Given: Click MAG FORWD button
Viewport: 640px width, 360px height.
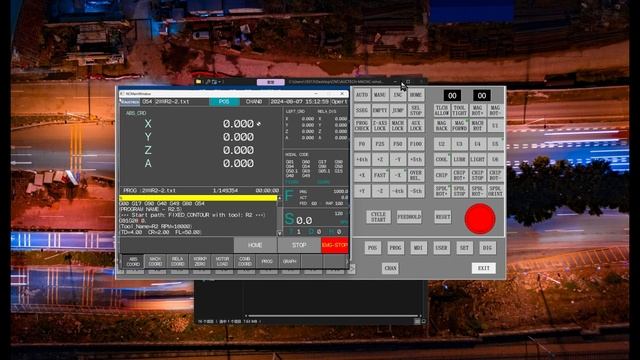Looking at the screenshot, I should click(460, 125).
